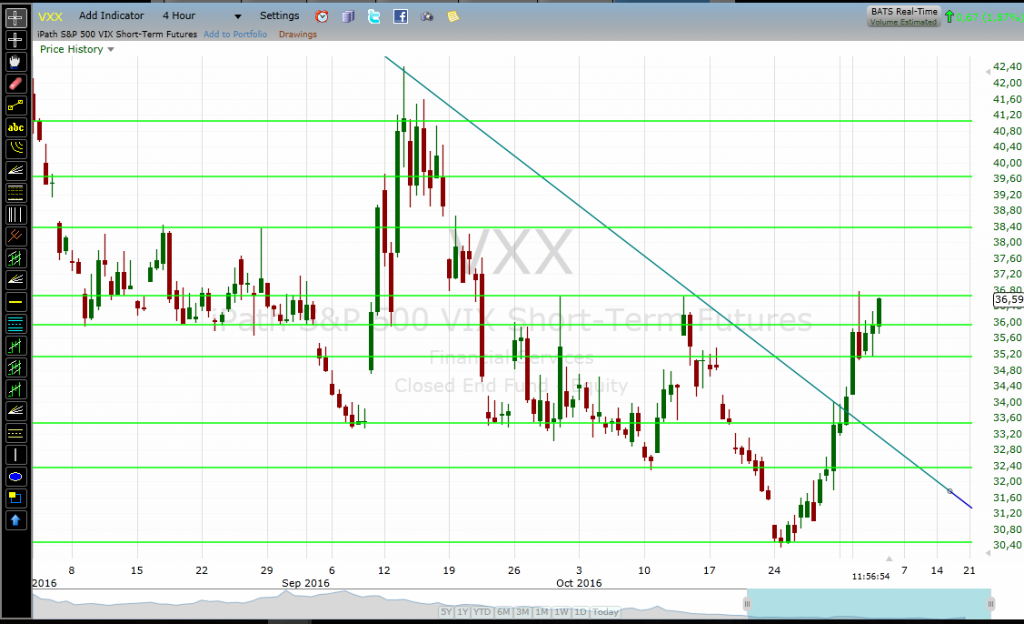Select the blue up arrow tool
Viewport: 1024px width, 624px height.
[x=16, y=521]
